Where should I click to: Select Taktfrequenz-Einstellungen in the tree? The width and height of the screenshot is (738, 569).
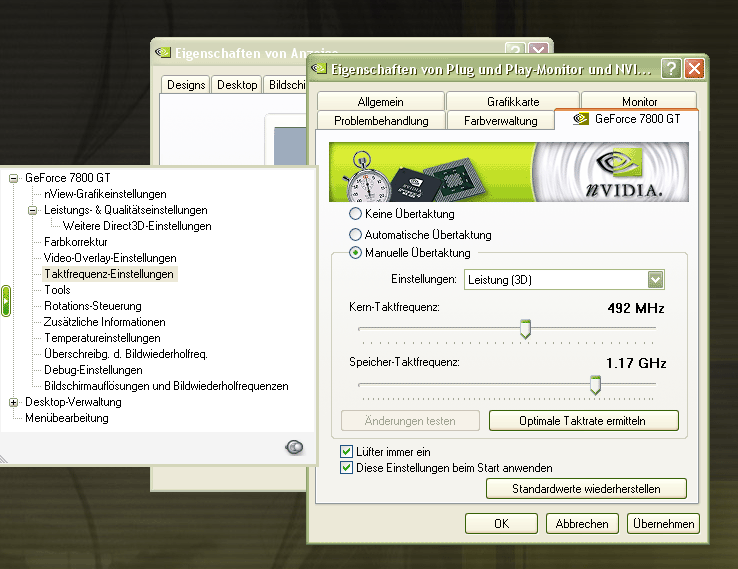pyautogui.click(x=109, y=274)
